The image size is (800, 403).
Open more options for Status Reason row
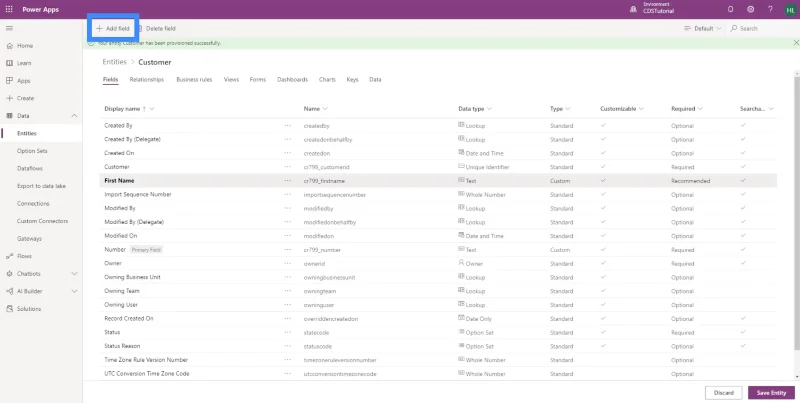pos(288,346)
